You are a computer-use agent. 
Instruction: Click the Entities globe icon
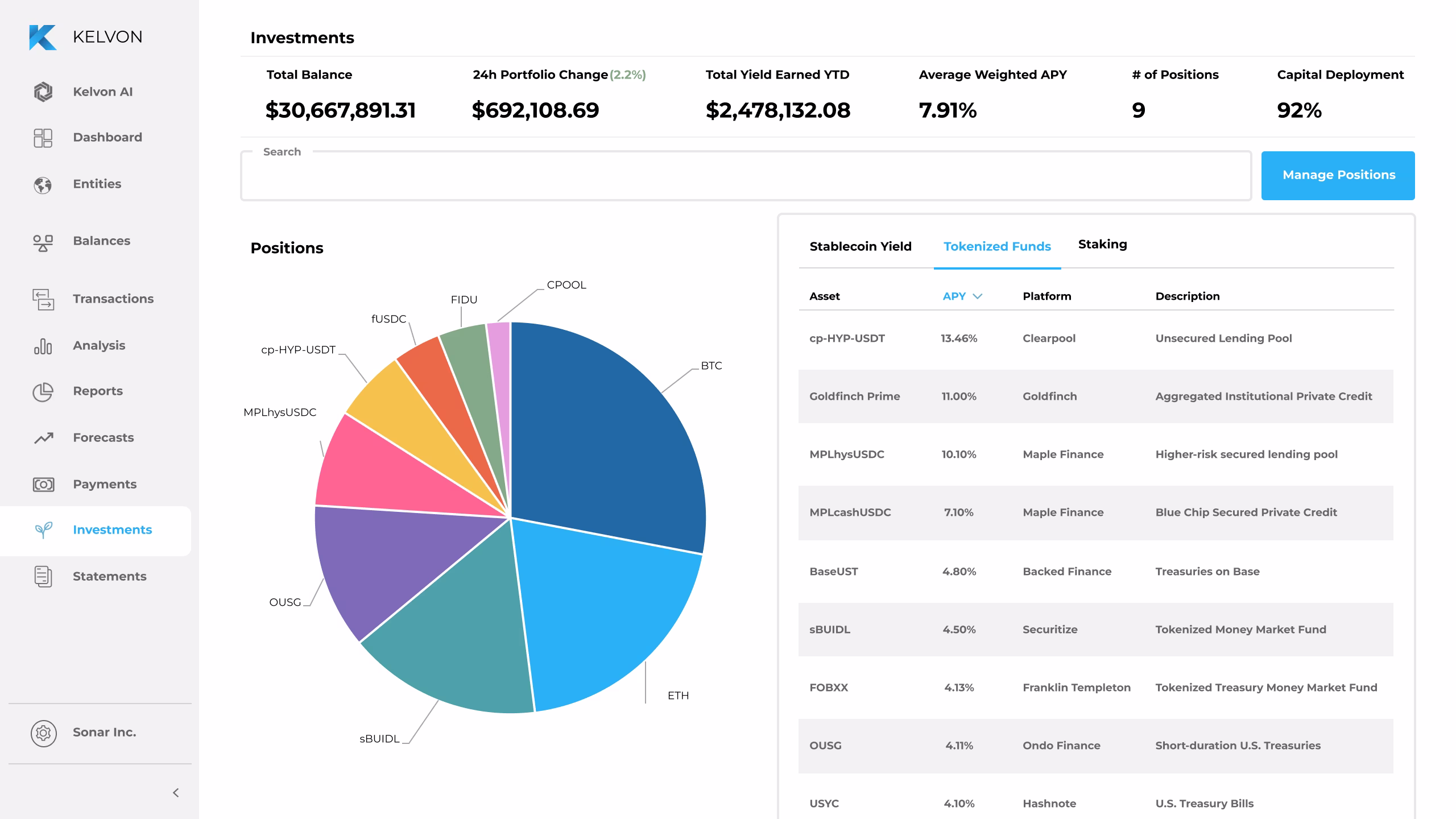click(43, 185)
